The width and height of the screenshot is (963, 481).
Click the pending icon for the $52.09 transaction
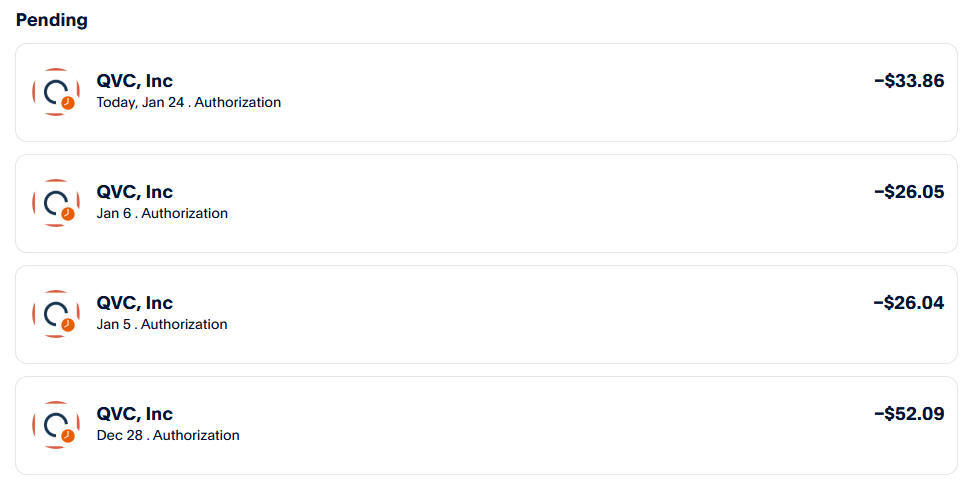click(56, 425)
